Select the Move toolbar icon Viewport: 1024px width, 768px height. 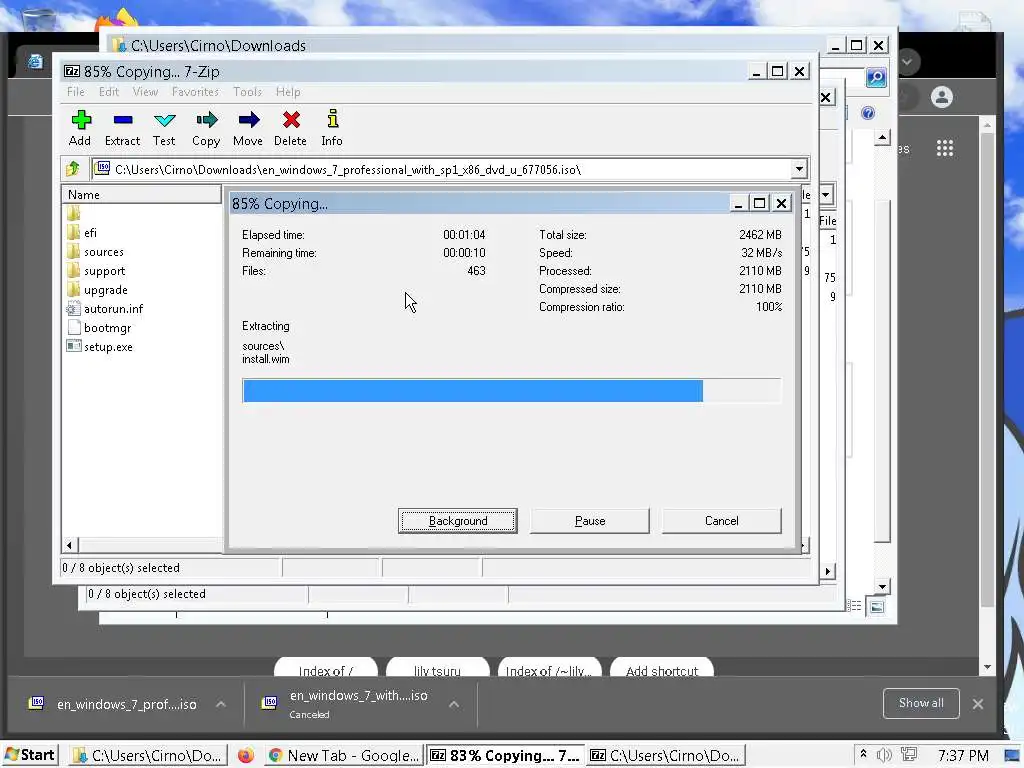click(248, 121)
